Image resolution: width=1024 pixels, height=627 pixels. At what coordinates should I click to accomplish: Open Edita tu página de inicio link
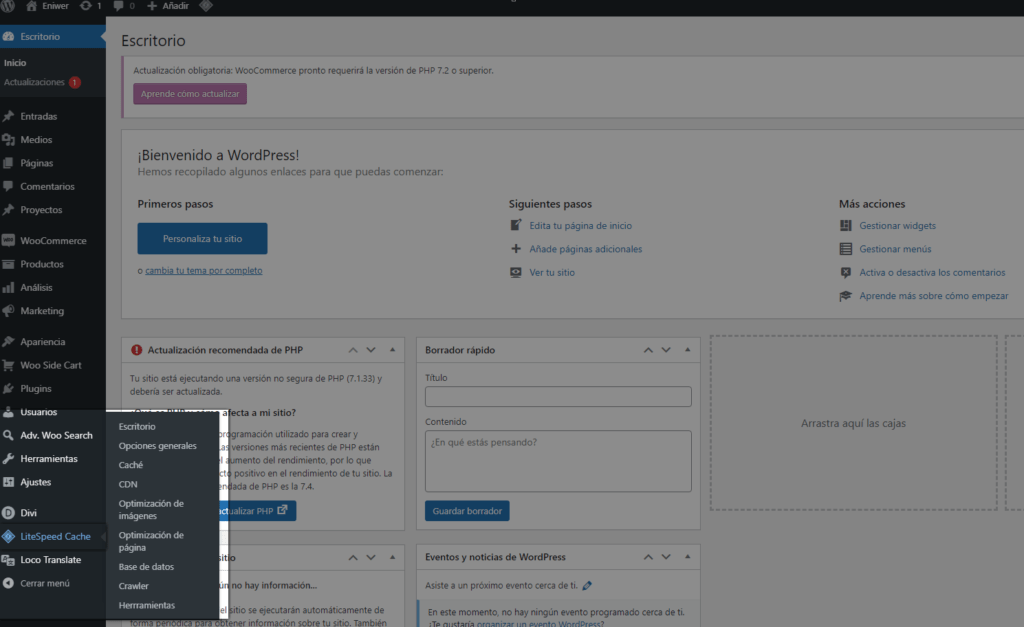coord(581,225)
